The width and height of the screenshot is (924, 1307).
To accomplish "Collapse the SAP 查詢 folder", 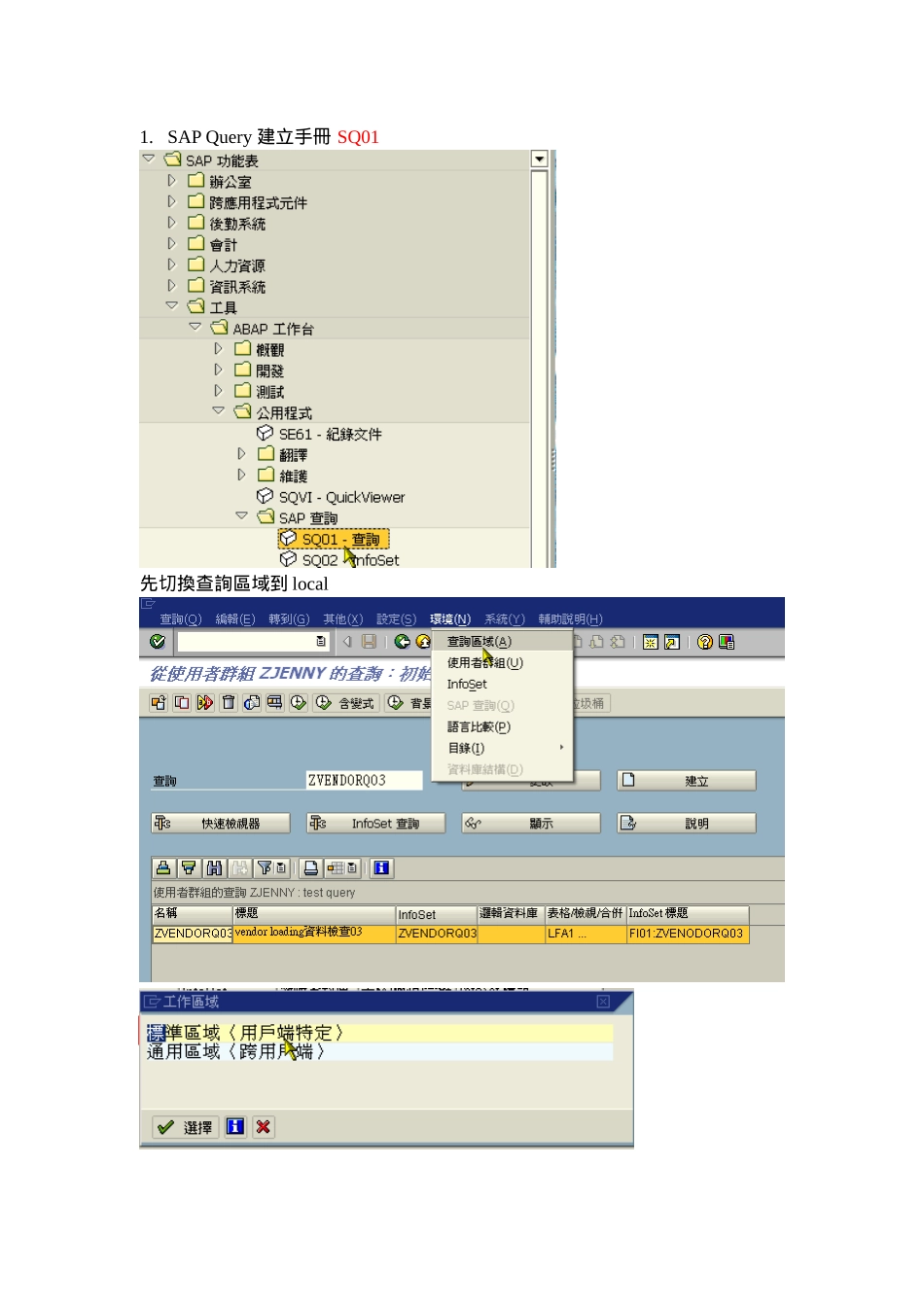I will pyautogui.click(x=242, y=517).
